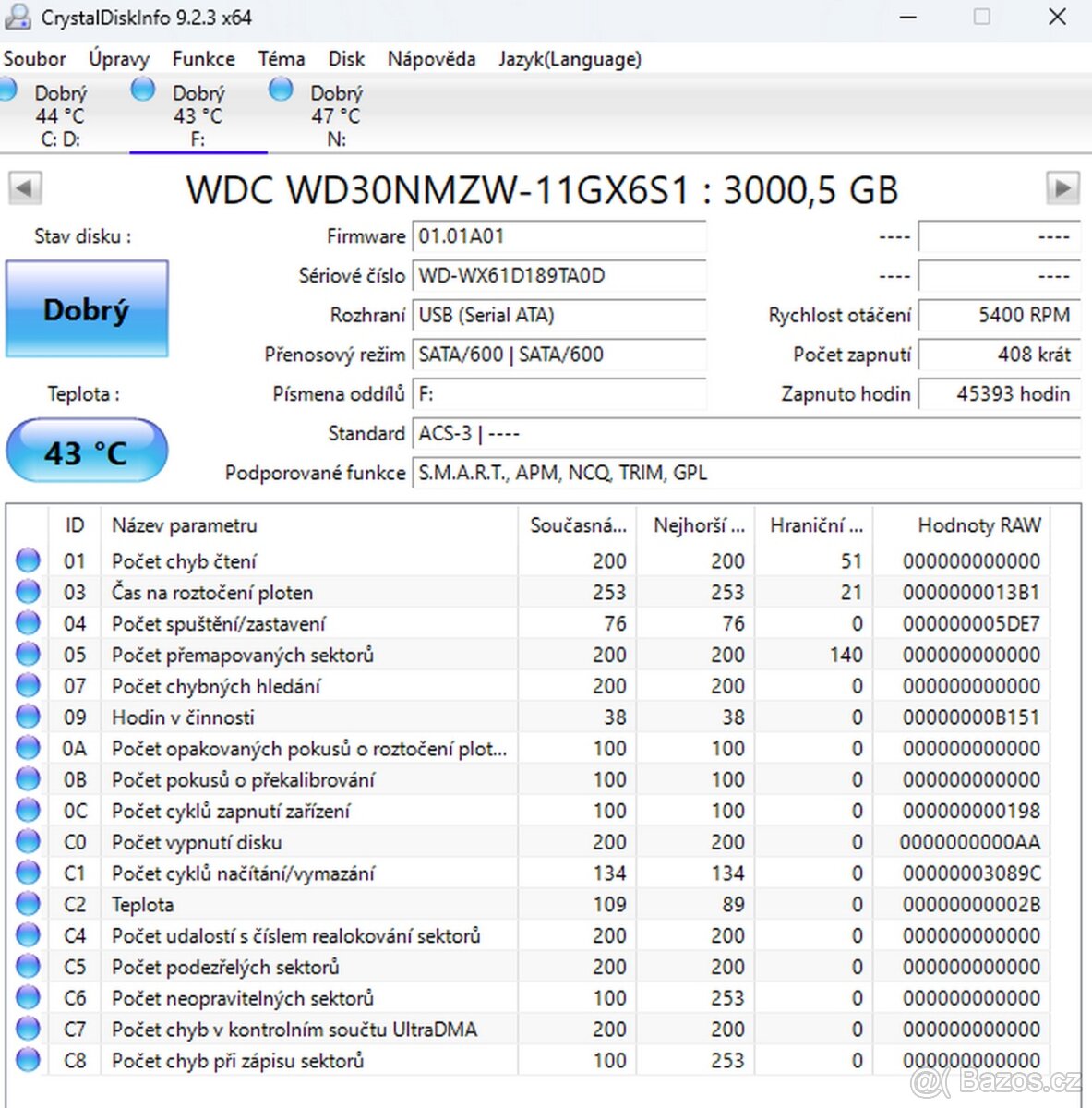Click status icon for Počet chyb při zápisu sektorů
The image size is (1092, 1108).
click(29, 1060)
